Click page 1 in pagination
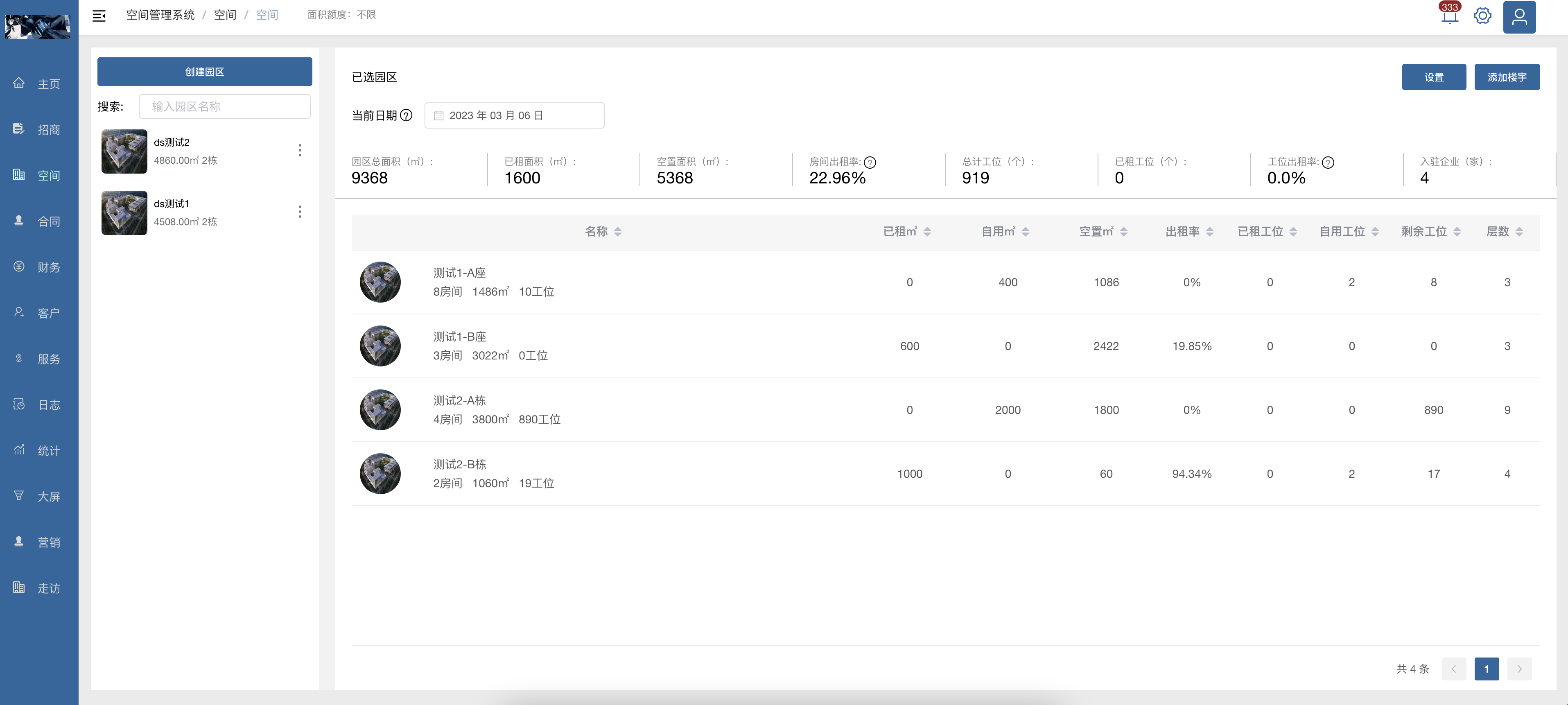The width and height of the screenshot is (1568, 705). [x=1487, y=669]
